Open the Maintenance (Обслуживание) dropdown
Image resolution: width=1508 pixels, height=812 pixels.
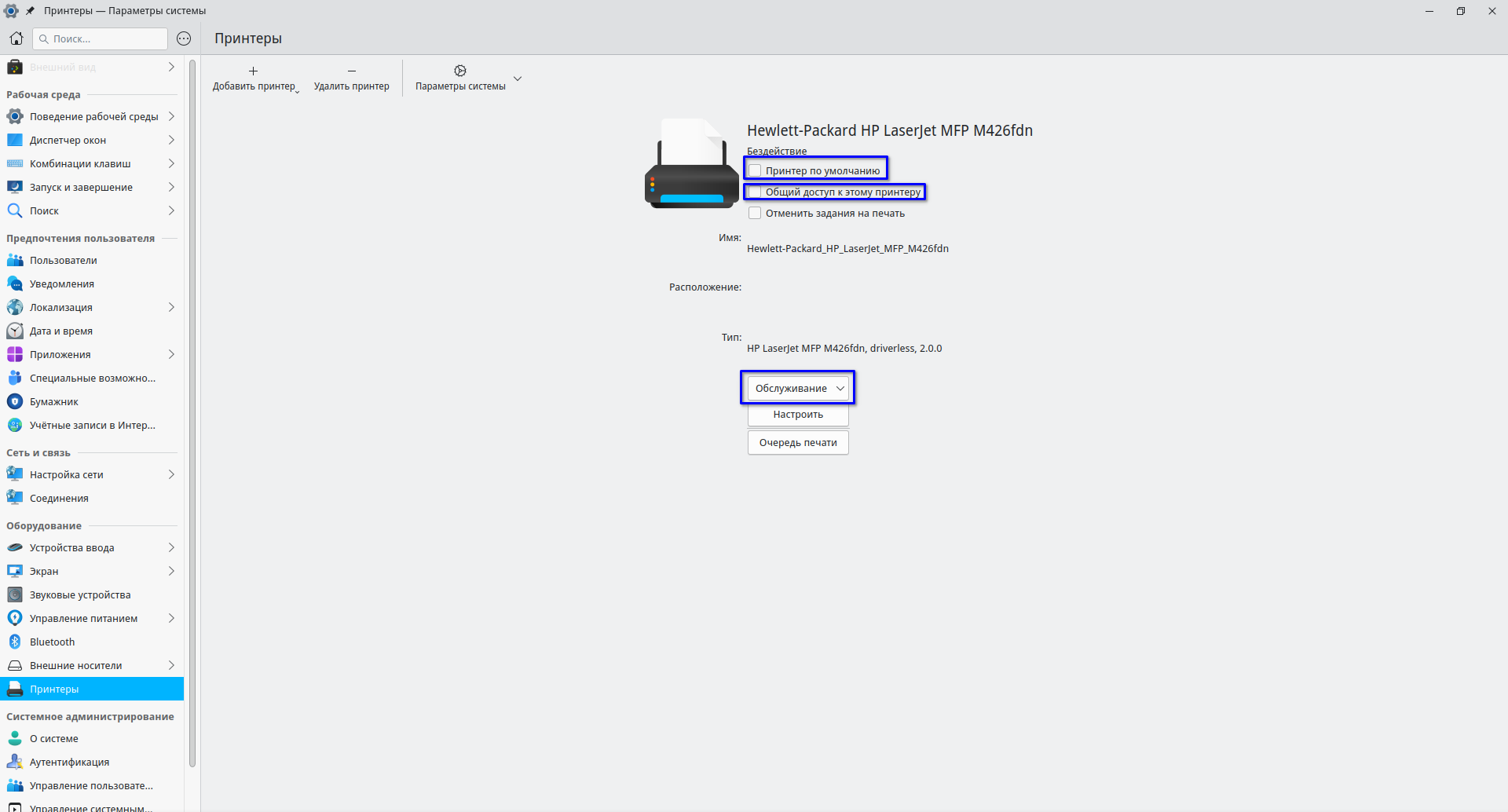(x=798, y=388)
